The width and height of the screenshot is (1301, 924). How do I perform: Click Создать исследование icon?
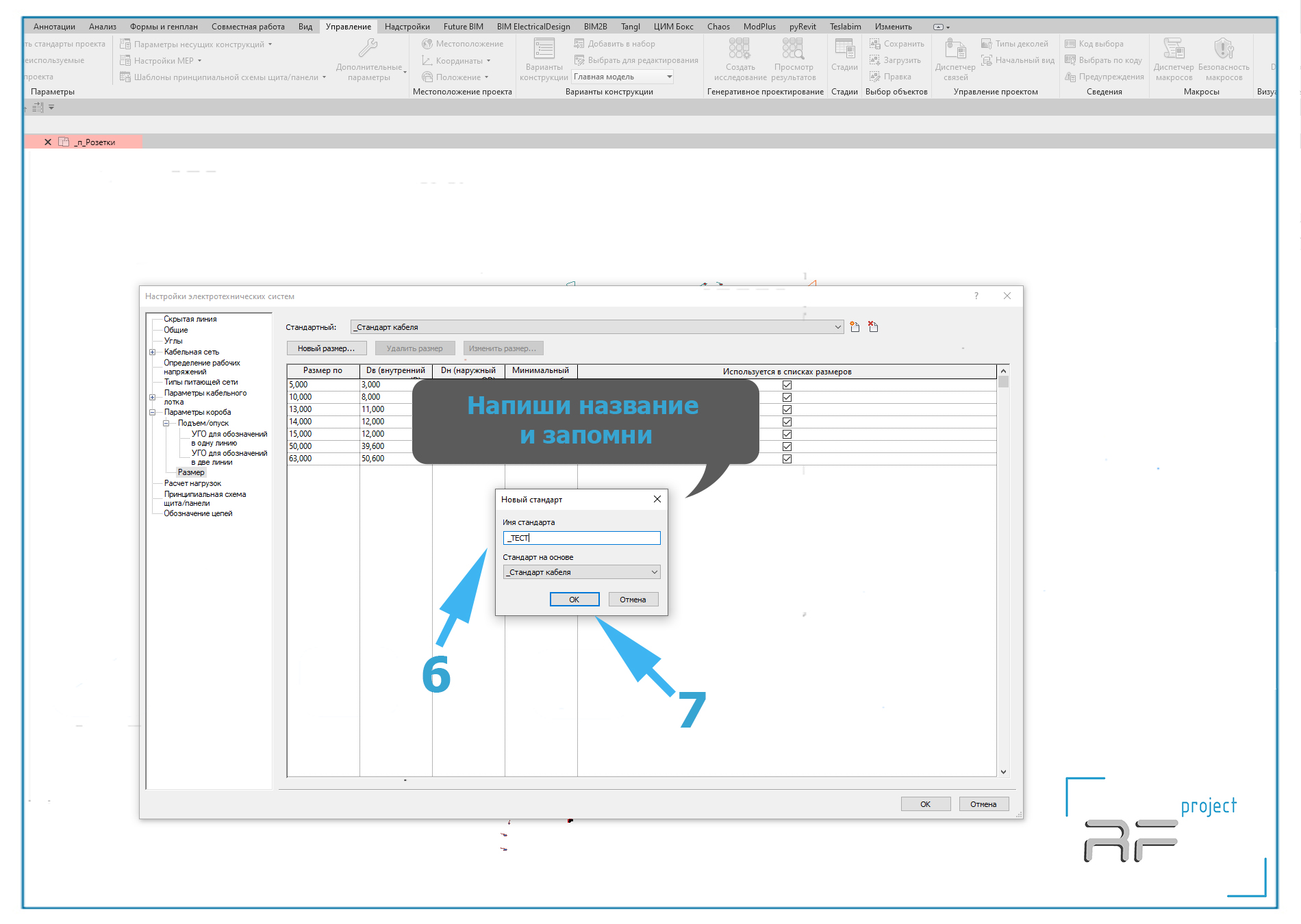(740, 48)
